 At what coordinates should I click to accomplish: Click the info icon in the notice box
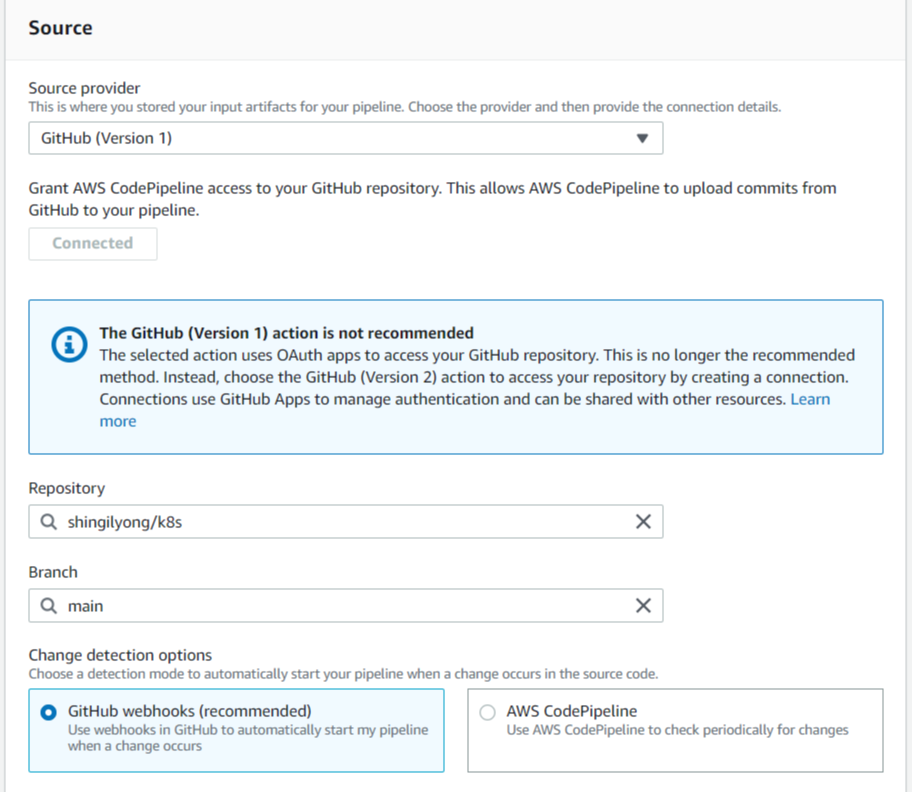pyautogui.click(x=69, y=345)
